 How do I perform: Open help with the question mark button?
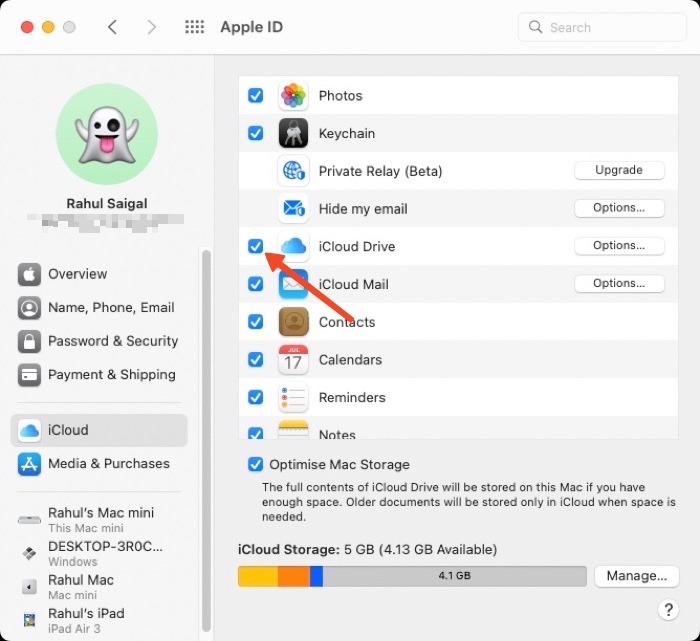click(x=668, y=609)
